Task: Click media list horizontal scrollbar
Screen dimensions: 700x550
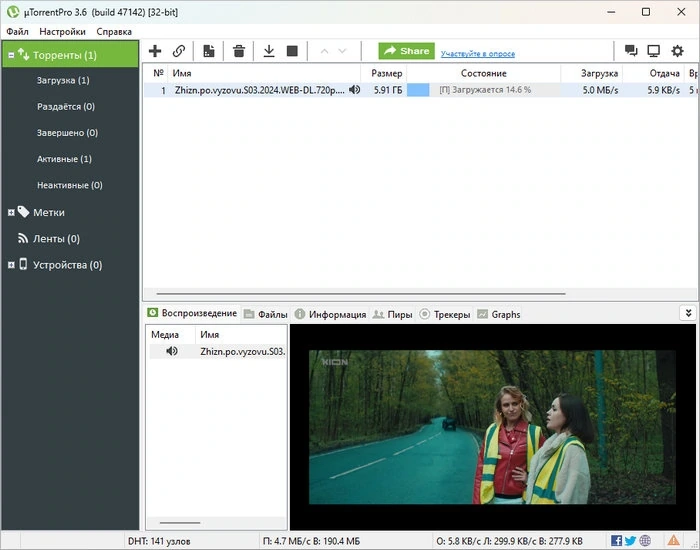Action: coord(180,522)
